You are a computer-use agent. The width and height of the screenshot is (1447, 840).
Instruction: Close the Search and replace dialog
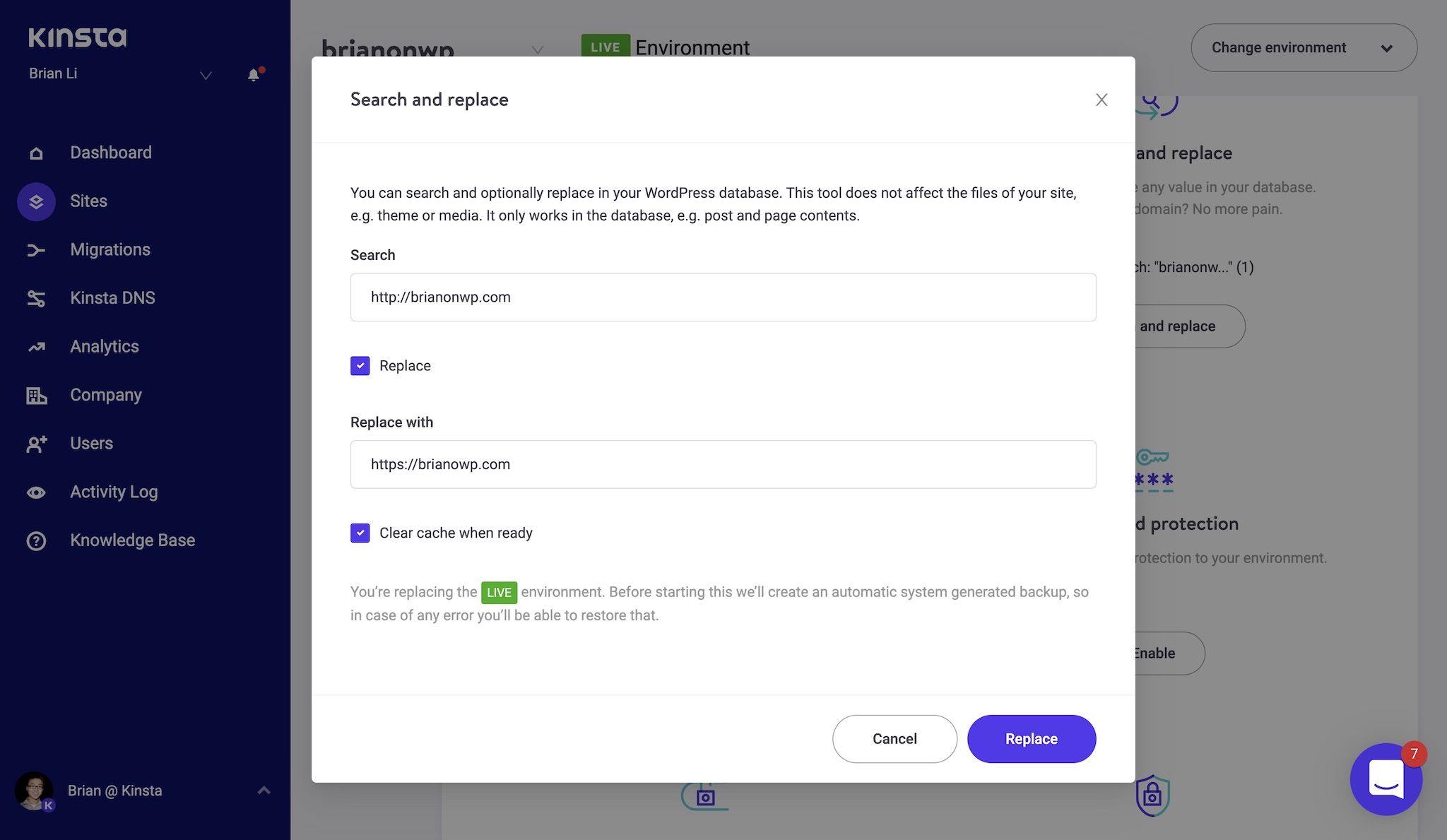[x=1102, y=100]
